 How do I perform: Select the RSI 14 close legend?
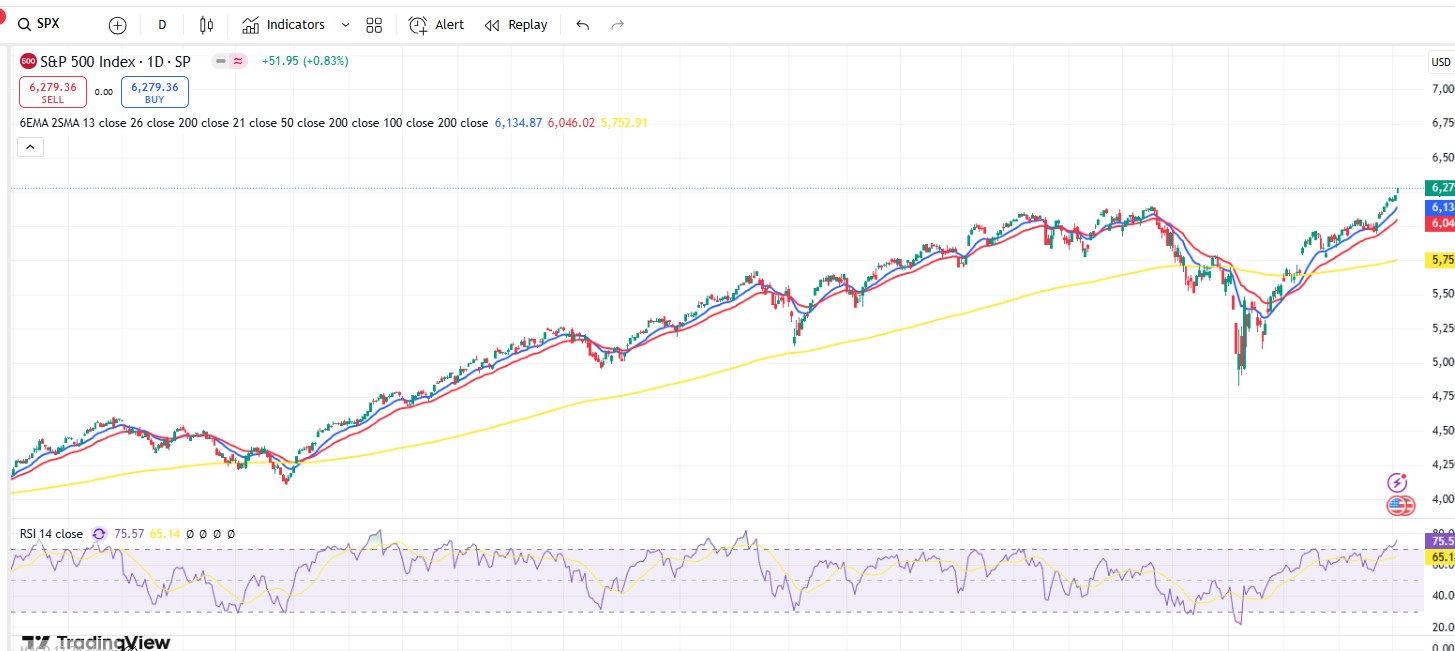click(51, 534)
